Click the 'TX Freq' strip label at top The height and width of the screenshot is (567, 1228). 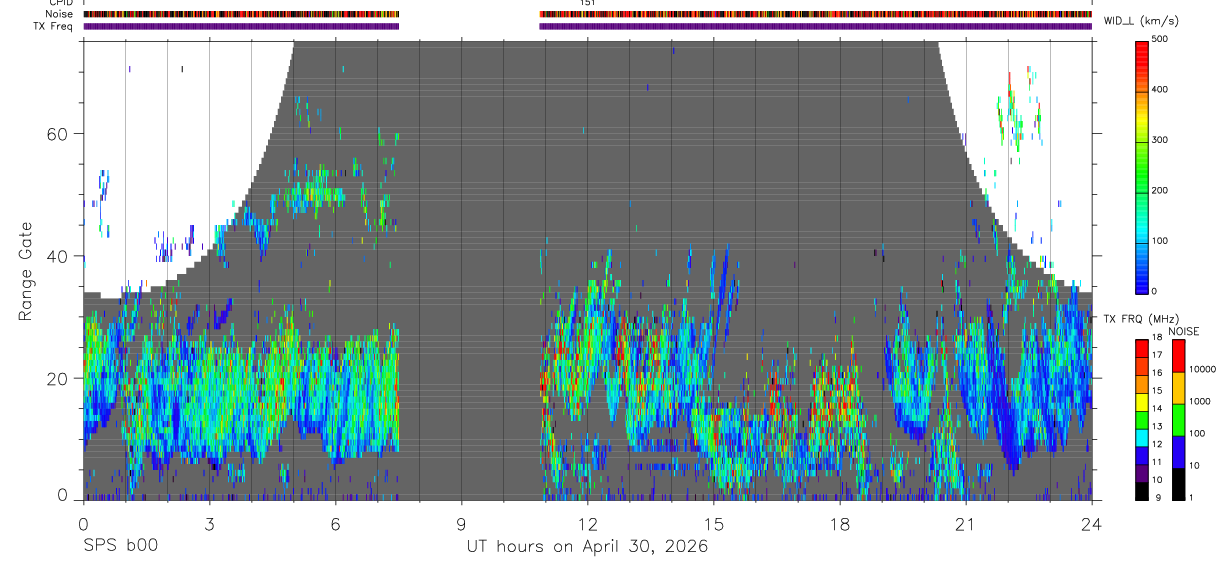pyautogui.click(x=54, y=26)
